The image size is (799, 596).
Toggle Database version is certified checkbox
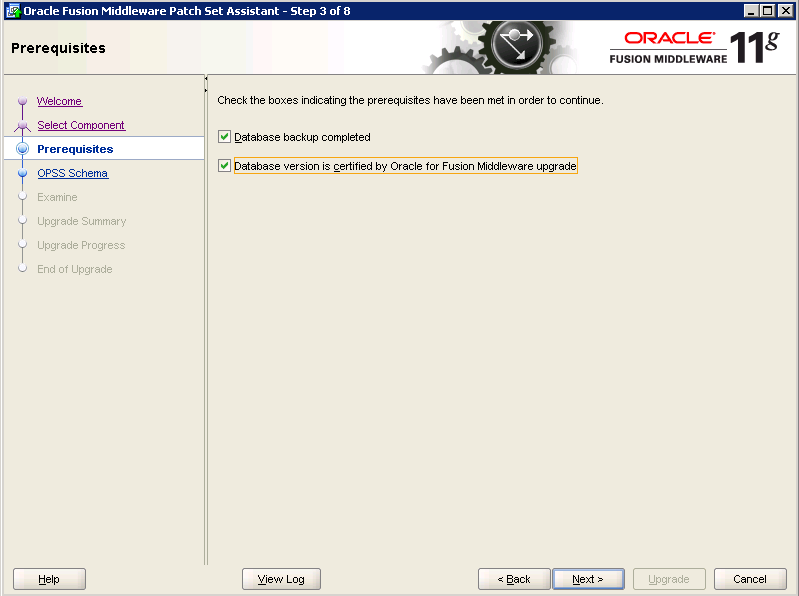point(224,166)
